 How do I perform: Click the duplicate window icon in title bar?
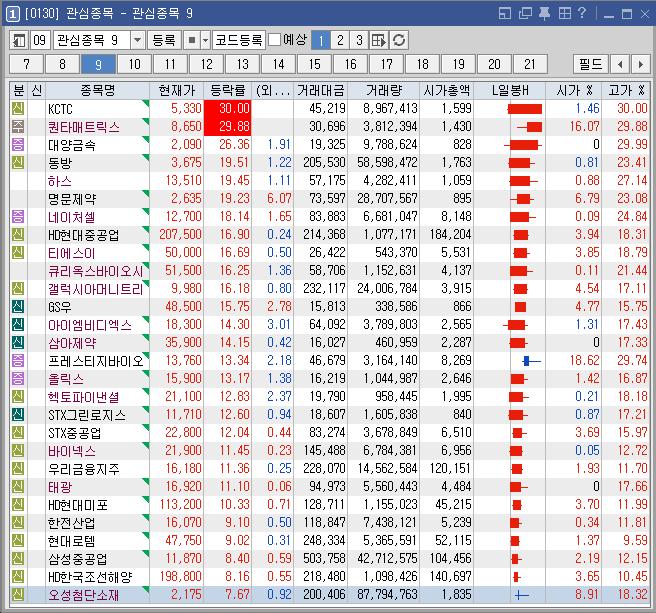(525, 14)
